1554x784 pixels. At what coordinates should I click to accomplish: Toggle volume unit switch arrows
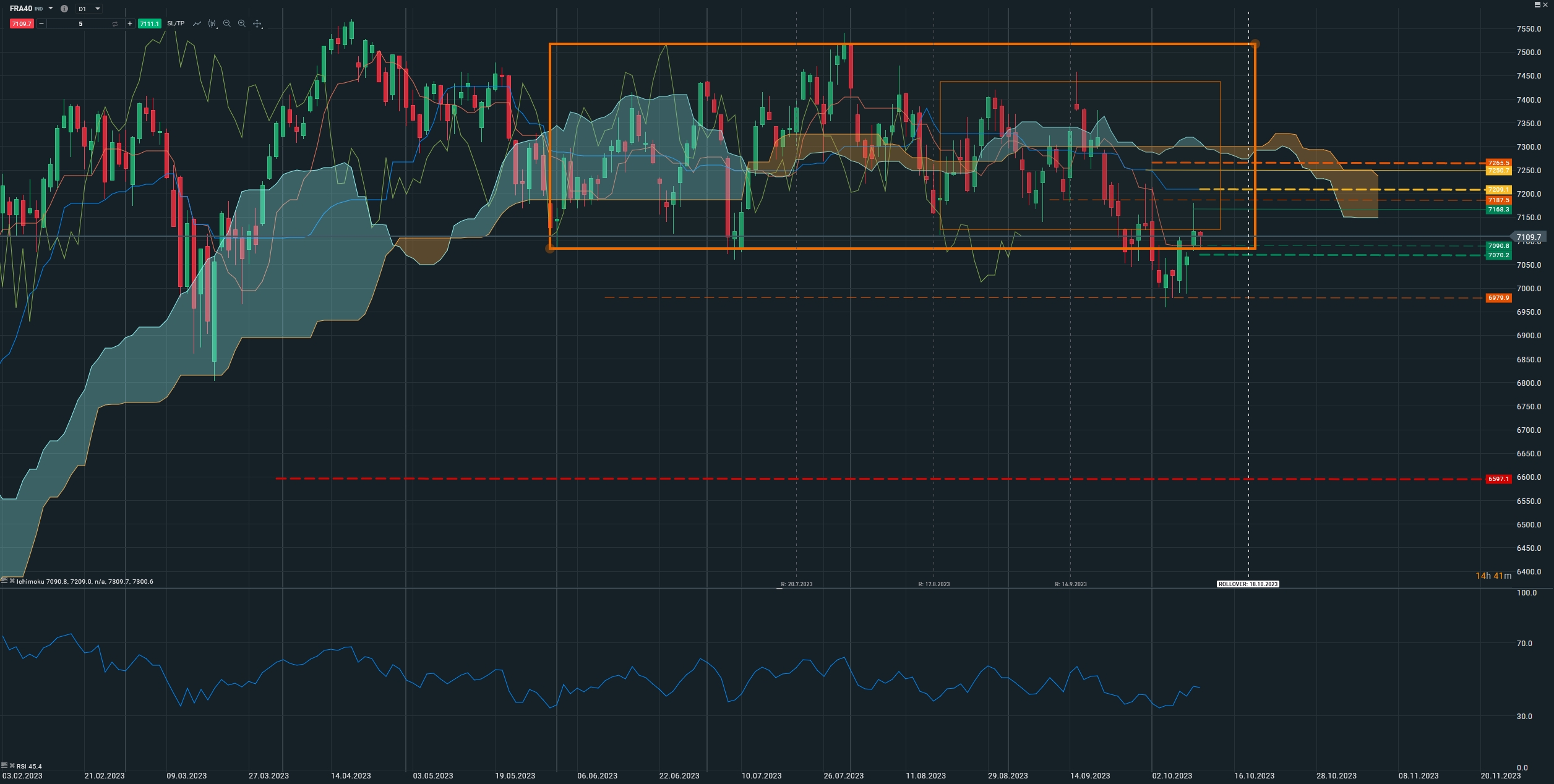point(114,23)
